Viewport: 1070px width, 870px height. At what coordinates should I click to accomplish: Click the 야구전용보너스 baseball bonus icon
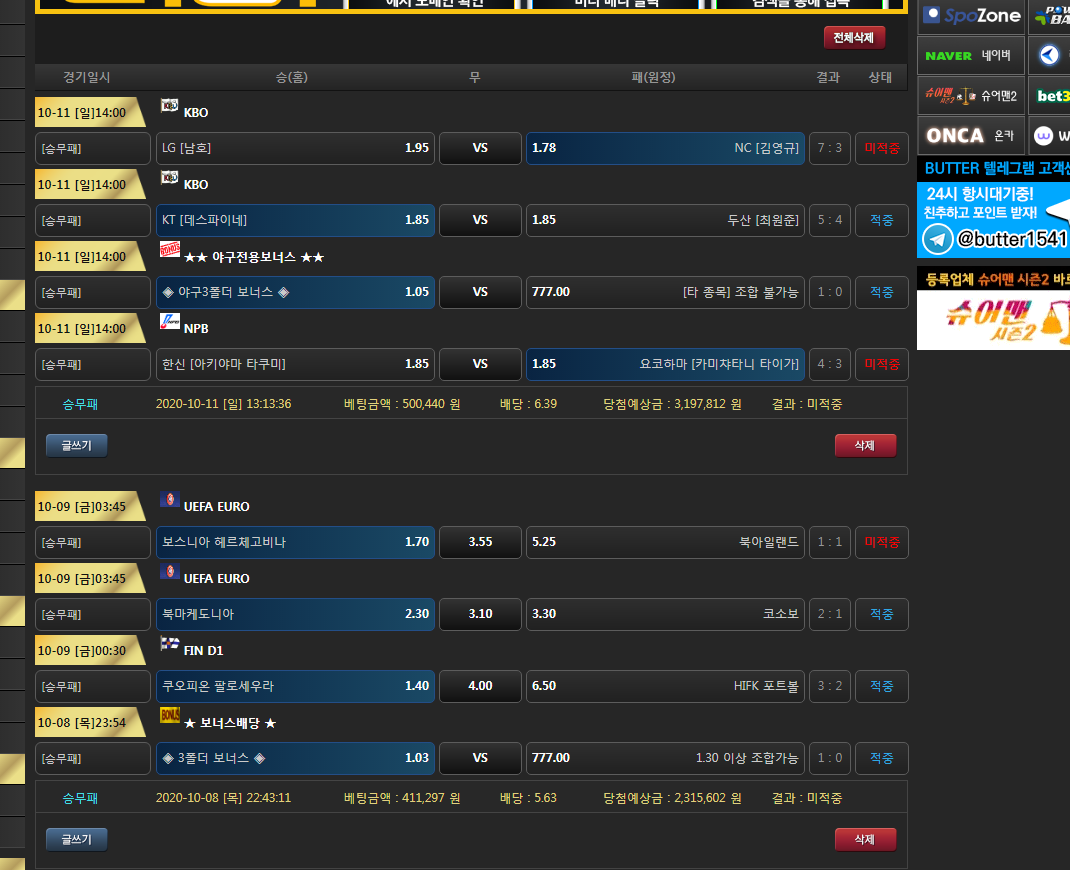(x=169, y=249)
